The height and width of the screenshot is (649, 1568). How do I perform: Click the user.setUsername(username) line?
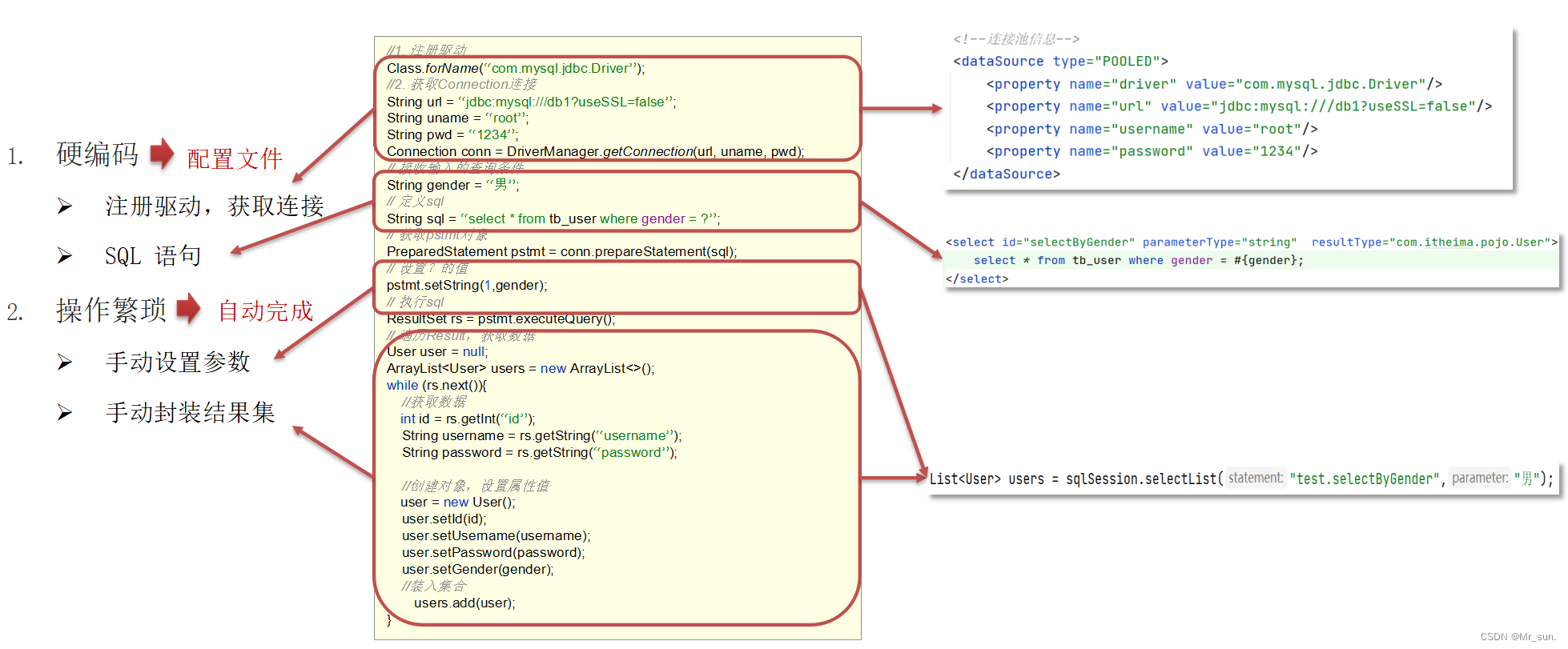(x=497, y=535)
